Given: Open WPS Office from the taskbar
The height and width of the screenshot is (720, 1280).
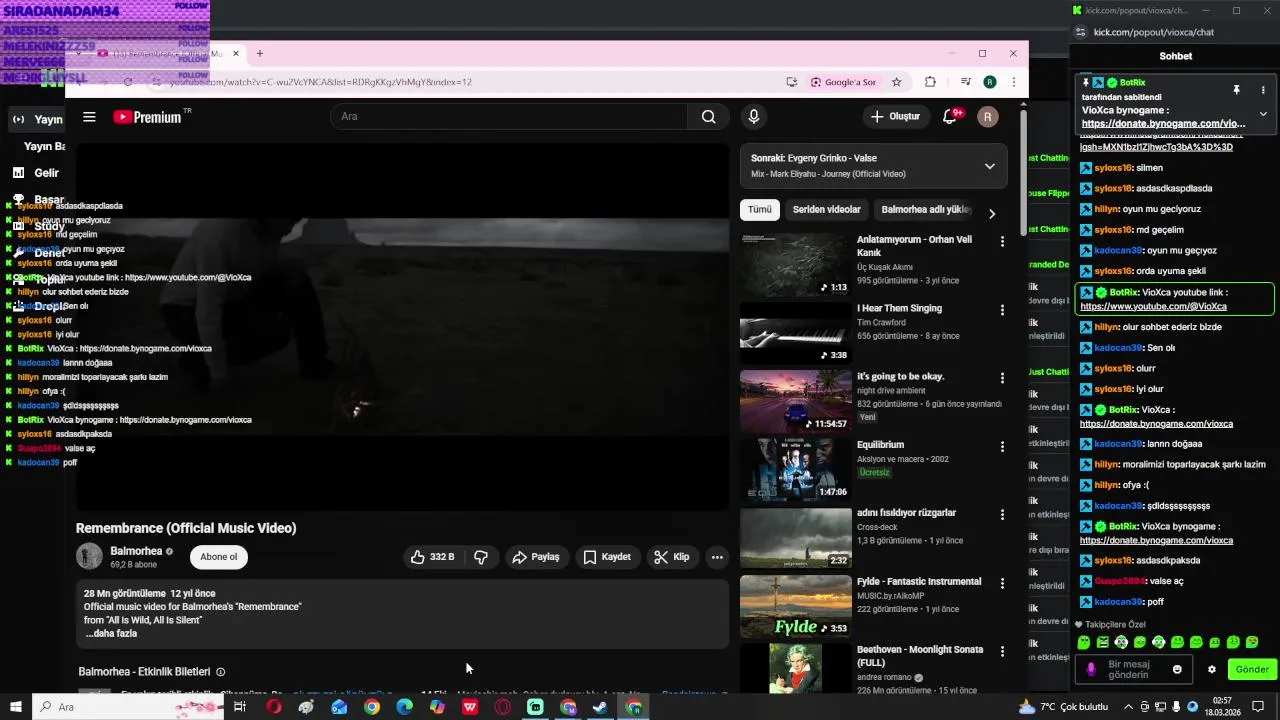Looking at the screenshot, I should pyautogui.click(x=470, y=707).
